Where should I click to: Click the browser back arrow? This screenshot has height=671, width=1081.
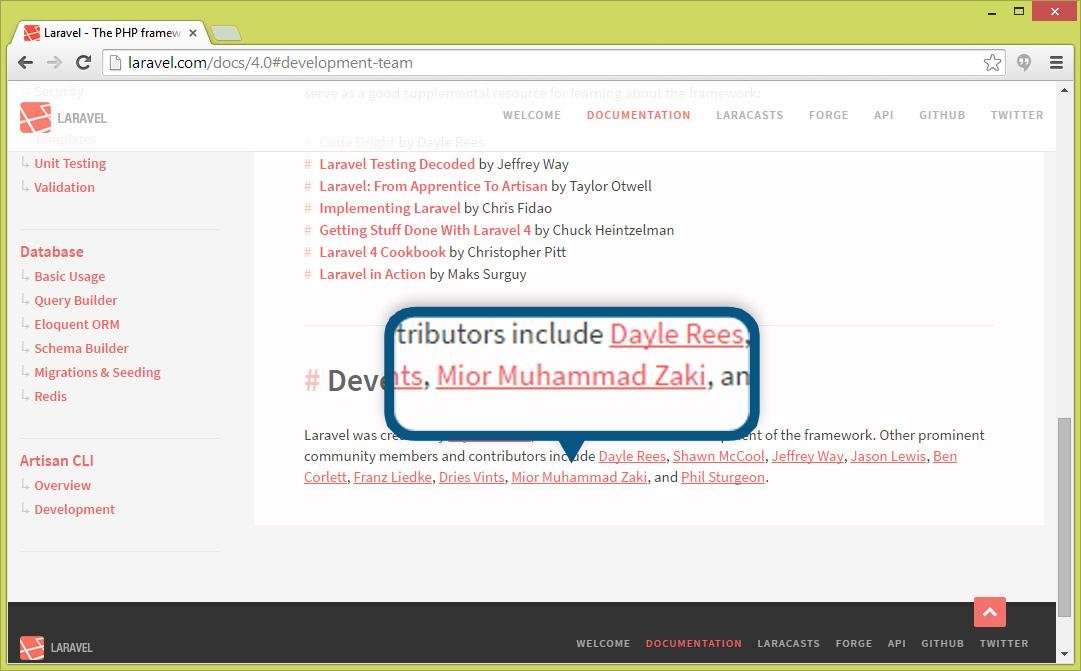point(26,63)
